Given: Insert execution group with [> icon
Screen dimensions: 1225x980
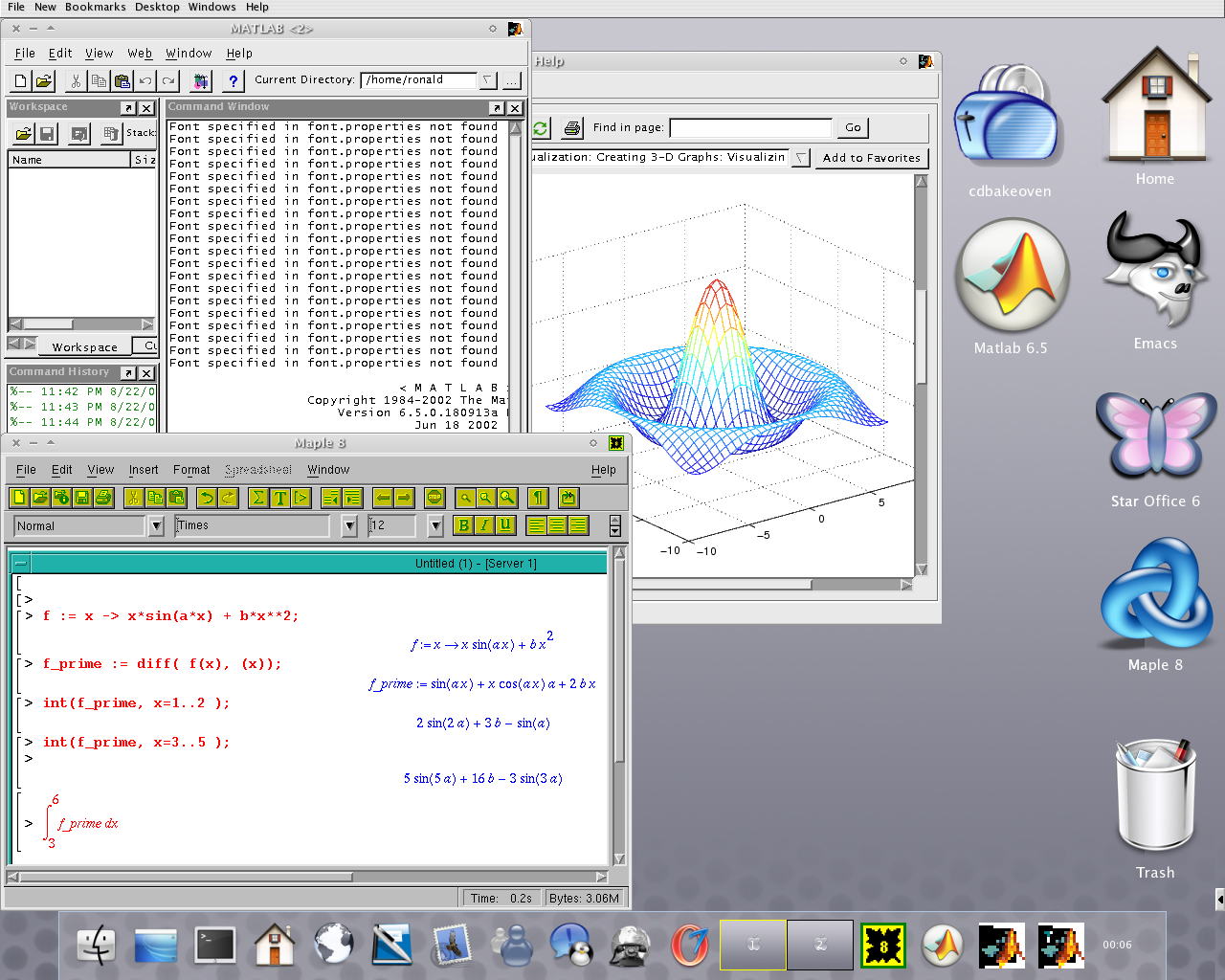Looking at the screenshot, I should (x=301, y=498).
